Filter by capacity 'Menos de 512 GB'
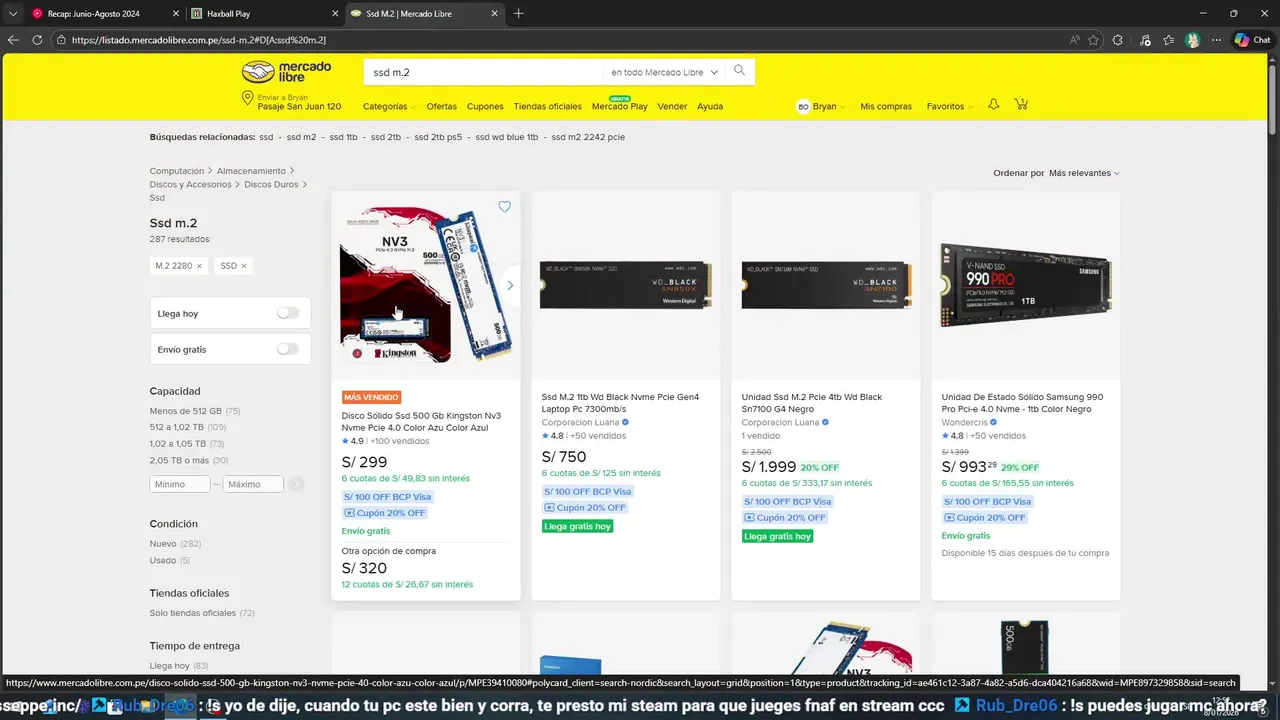This screenshot has height=720, width=1280. (186, 411)
